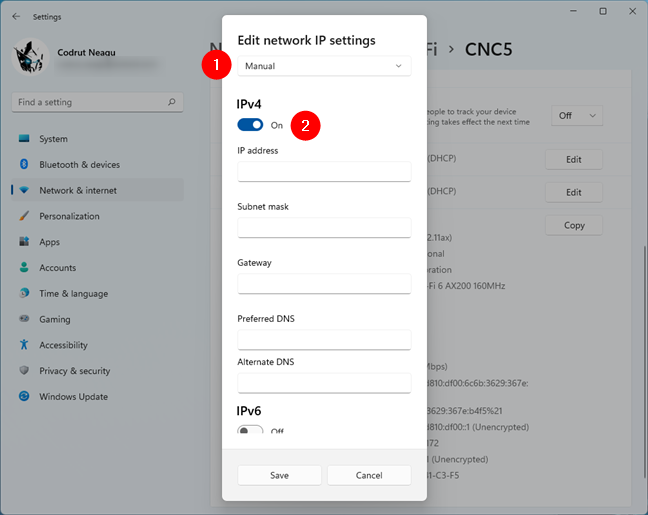Click the Accessibility figure icon

click(24, 344)
